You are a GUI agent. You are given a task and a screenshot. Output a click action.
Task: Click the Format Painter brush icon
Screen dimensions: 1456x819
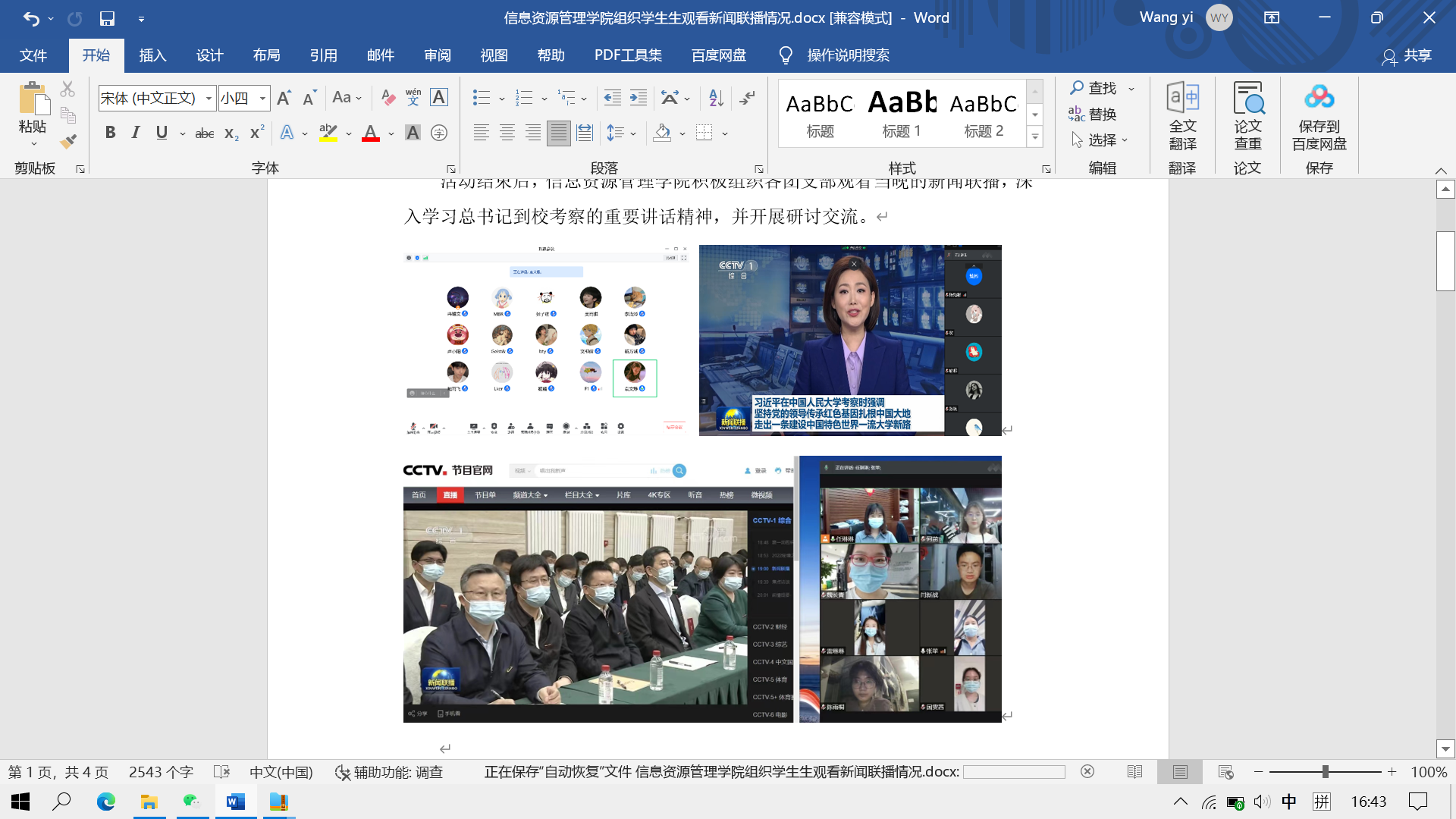(x=68, y=141)
